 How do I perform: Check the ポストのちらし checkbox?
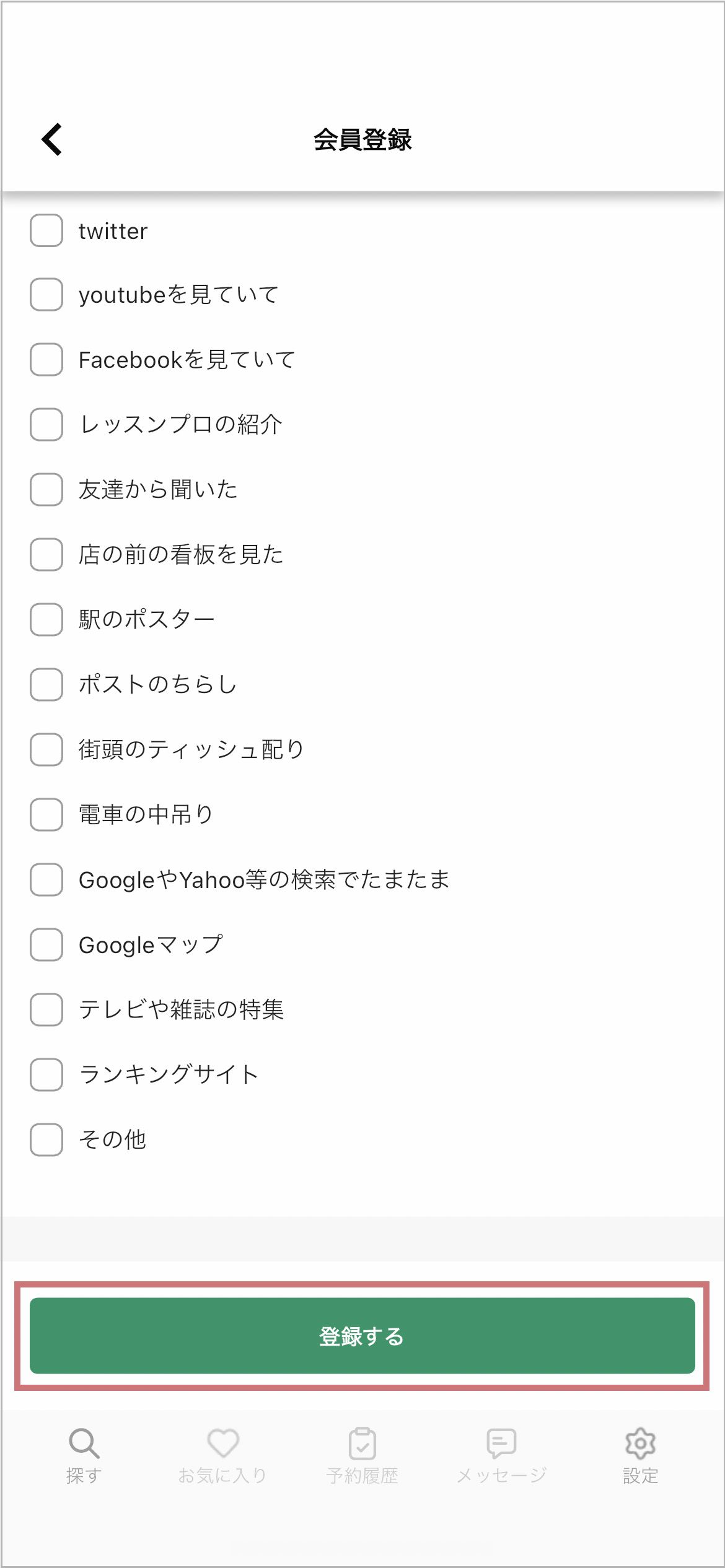[x=46, y=685]
